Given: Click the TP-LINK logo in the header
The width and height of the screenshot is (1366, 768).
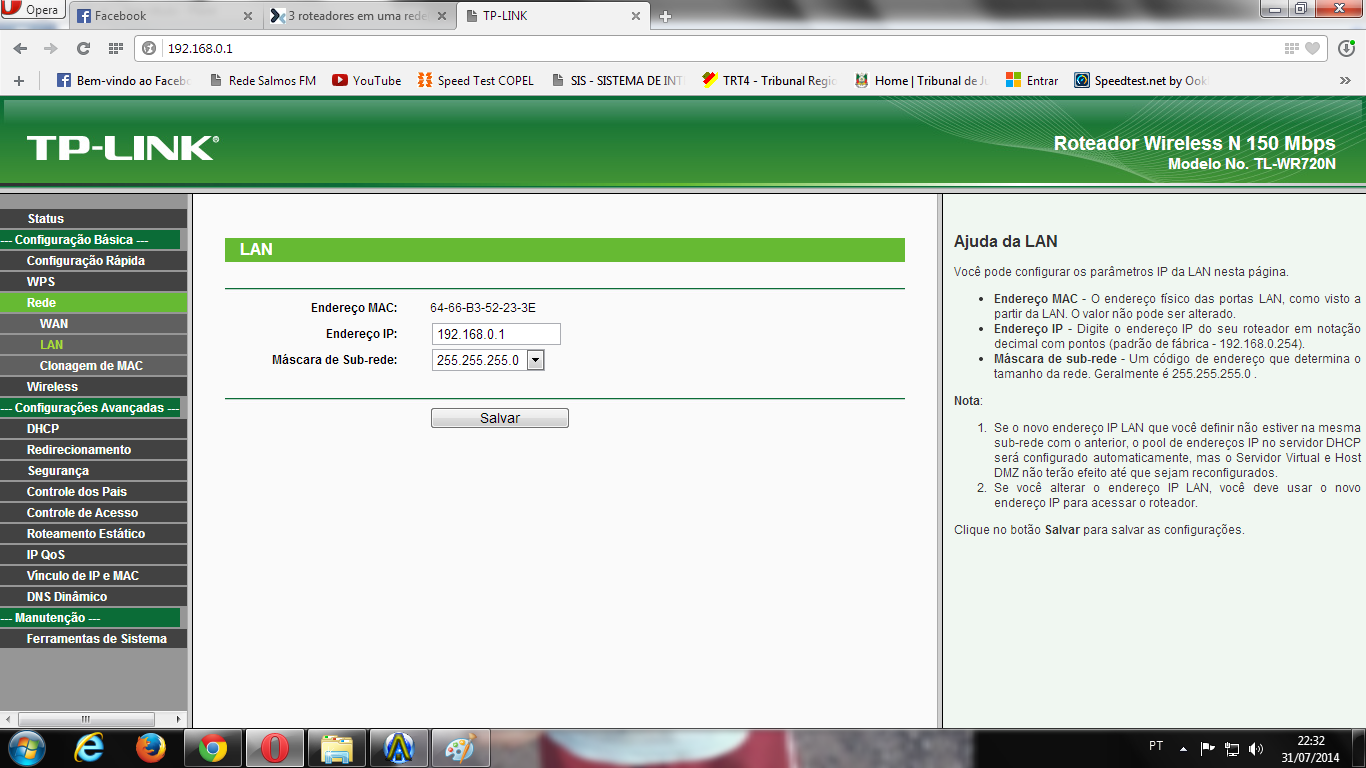Looking at the screenshot, I should point(122,148).
